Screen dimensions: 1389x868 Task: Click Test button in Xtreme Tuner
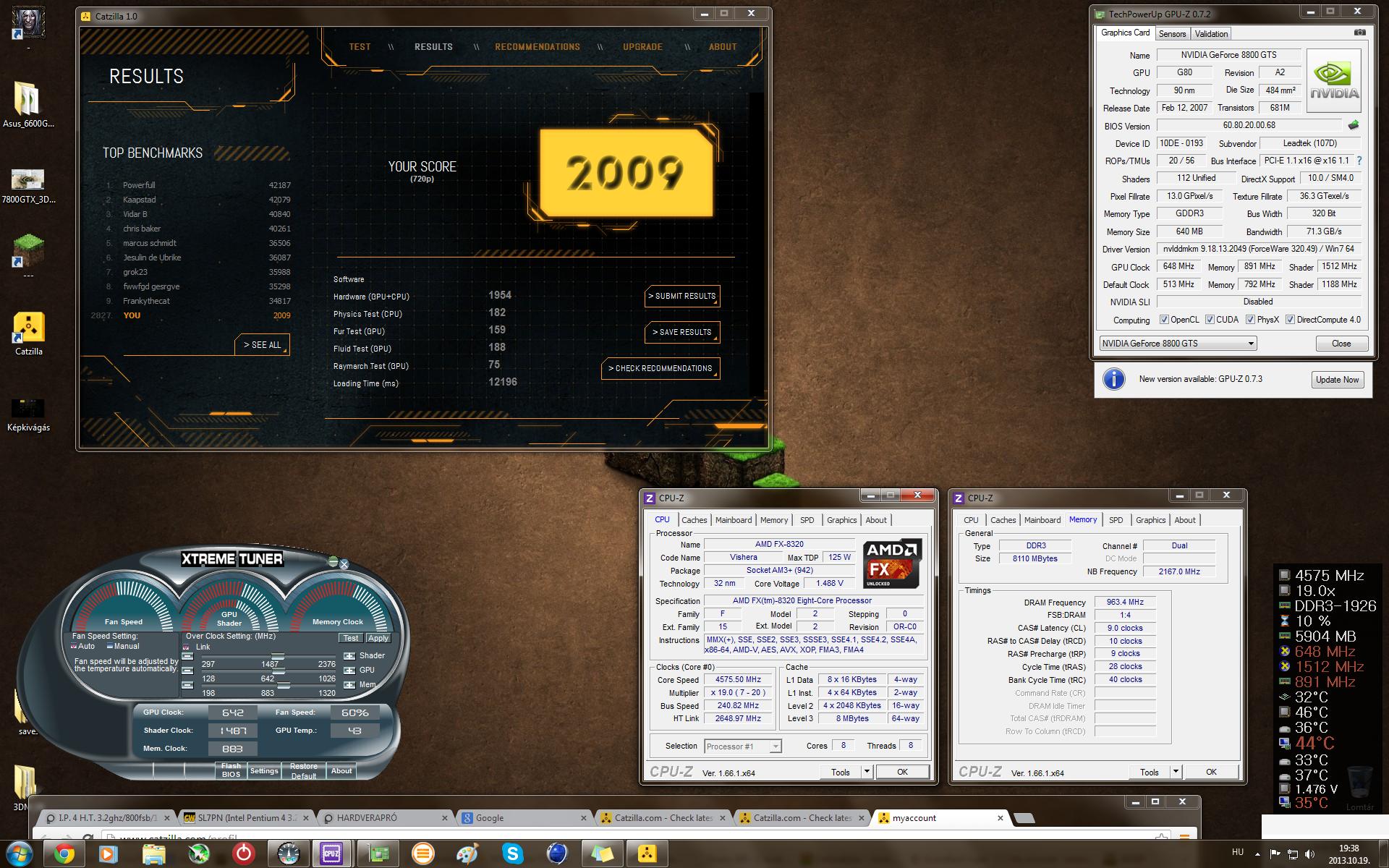pos(351,638)
